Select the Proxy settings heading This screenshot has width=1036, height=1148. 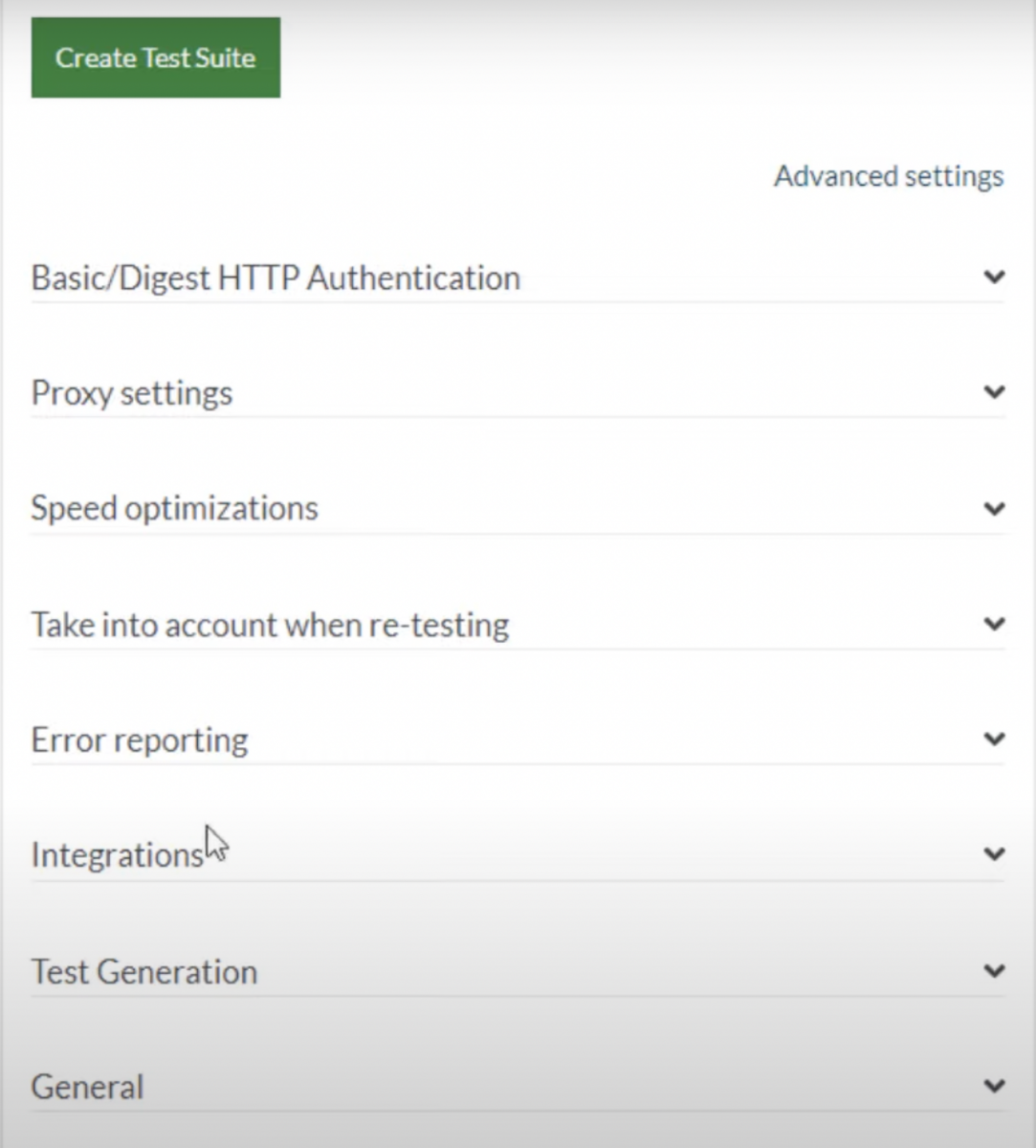coord(132,393)
